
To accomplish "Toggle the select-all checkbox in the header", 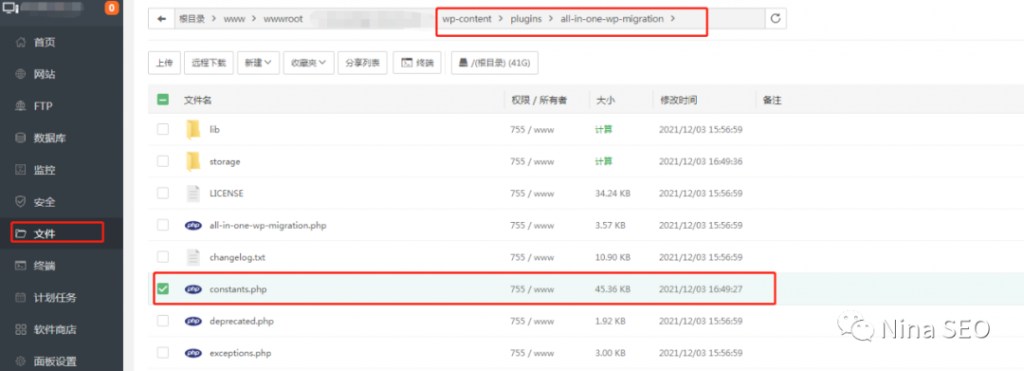I will tap(163, 100).
